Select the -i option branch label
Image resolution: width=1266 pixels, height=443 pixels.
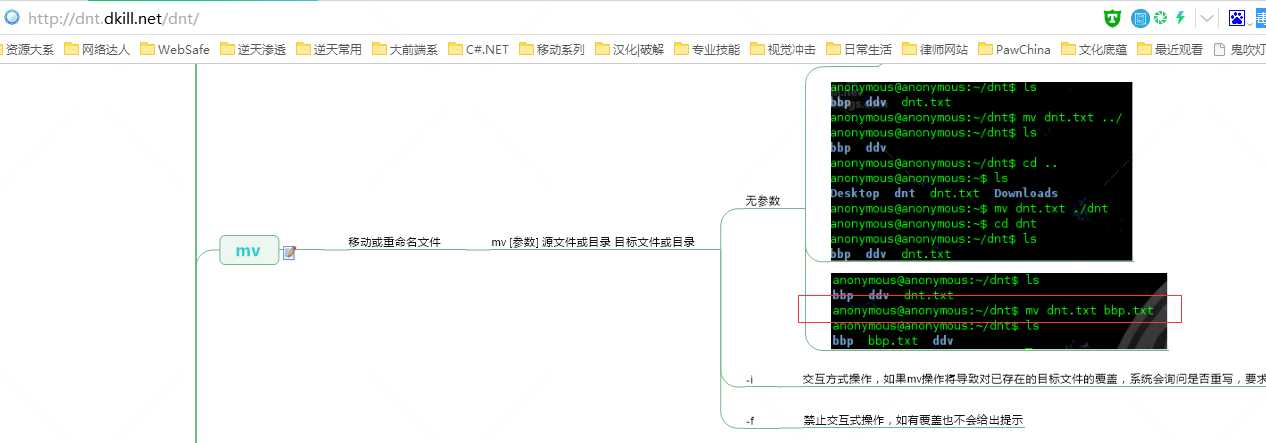(x=749, y=380)
